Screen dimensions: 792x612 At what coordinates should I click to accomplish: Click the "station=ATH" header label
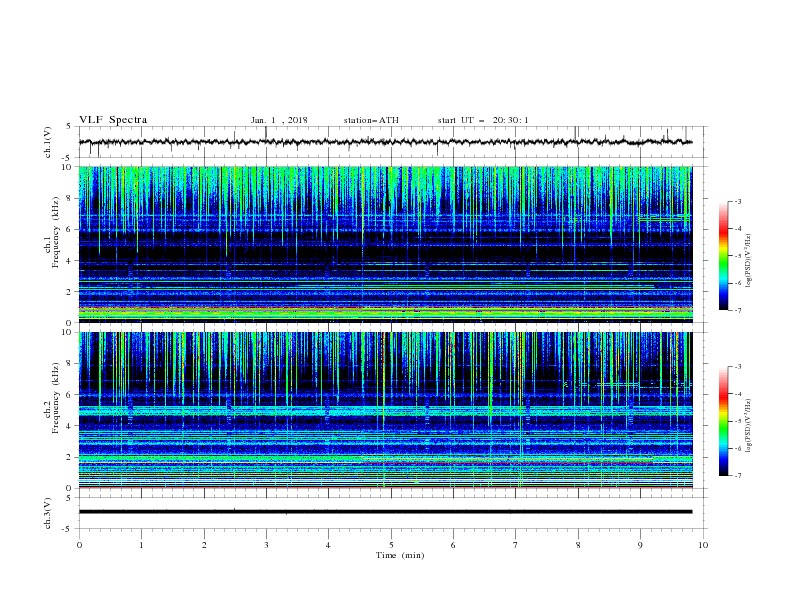371,120
